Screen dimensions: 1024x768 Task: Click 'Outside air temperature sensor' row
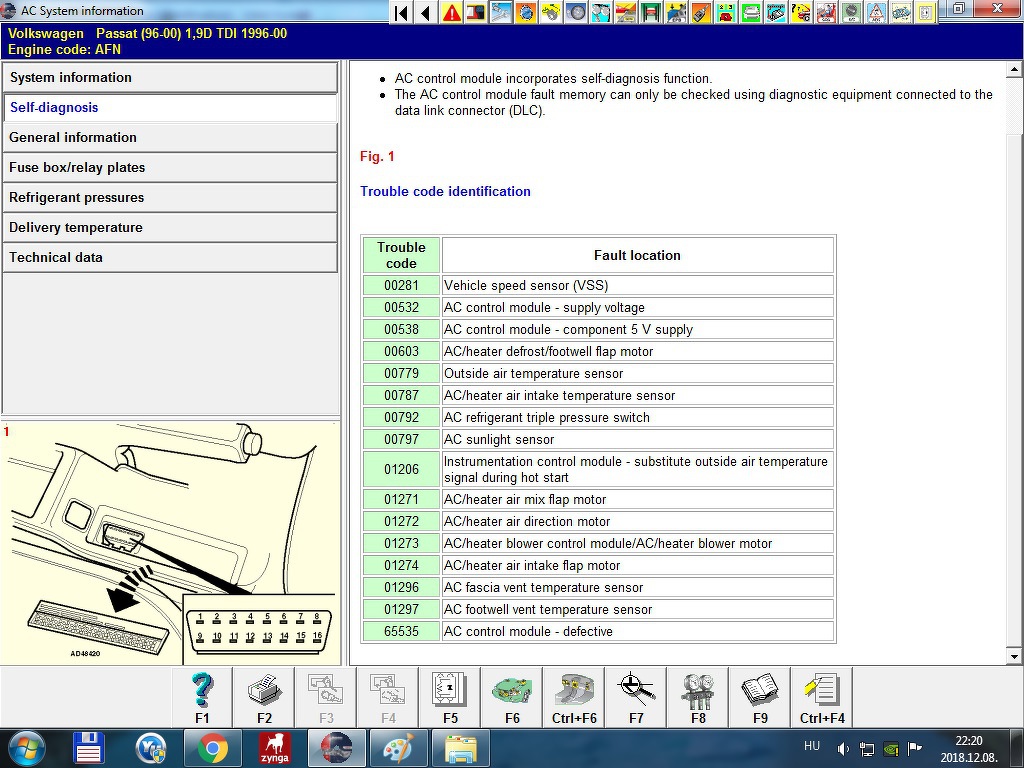click(x=637, y=374)
